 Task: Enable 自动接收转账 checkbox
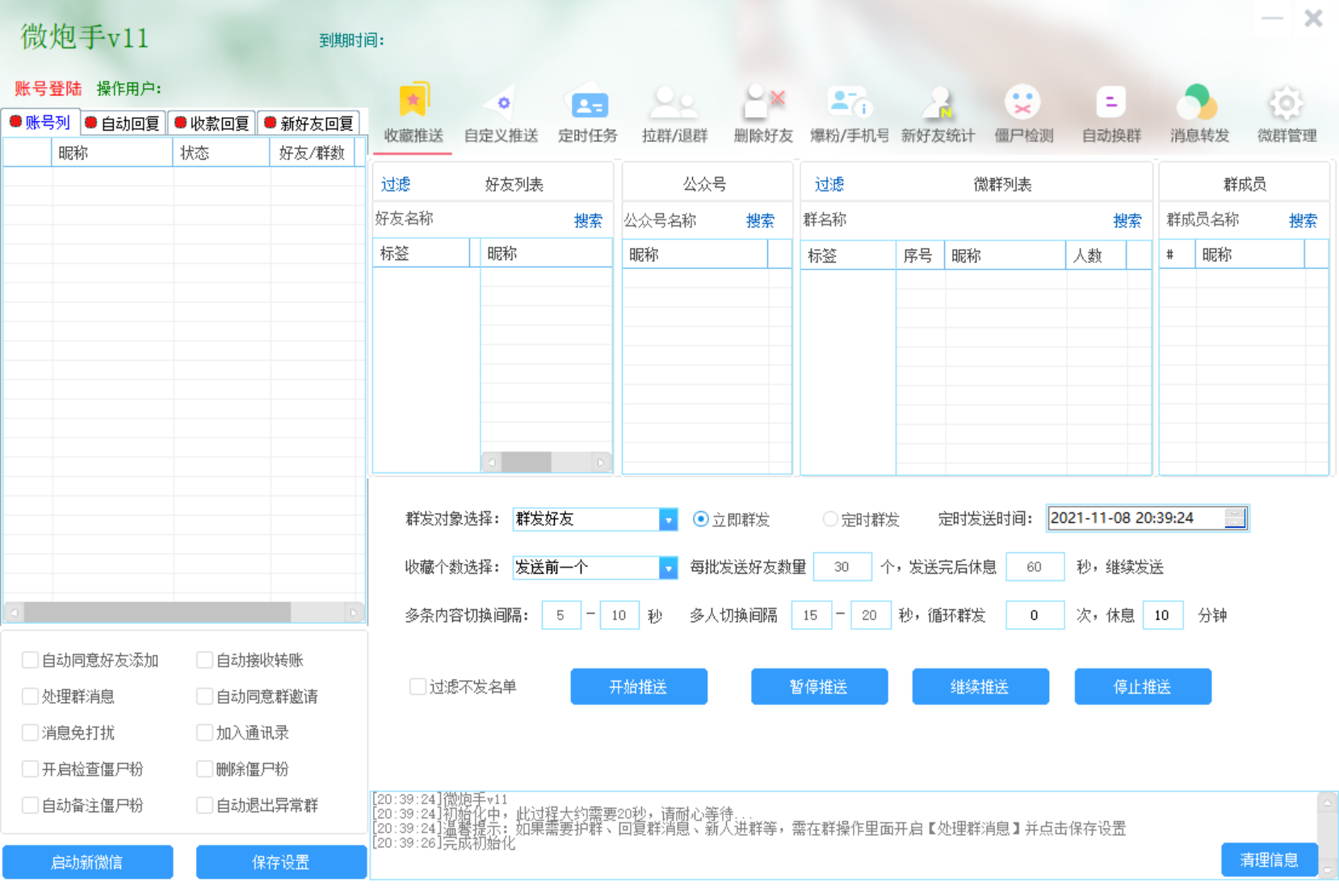pos(204,660)
